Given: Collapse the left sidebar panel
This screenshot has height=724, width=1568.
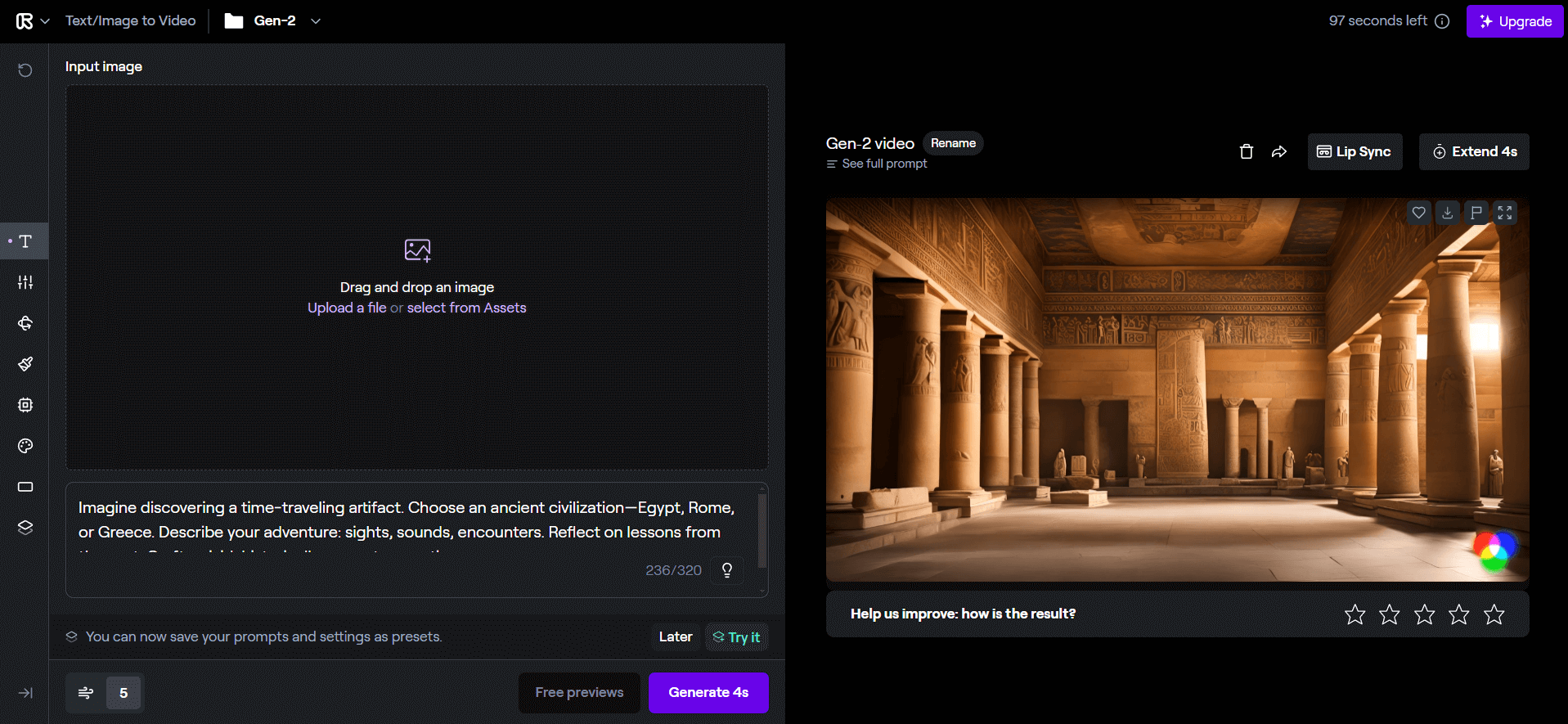Looking at the screenshot, I should click(25, 693).
